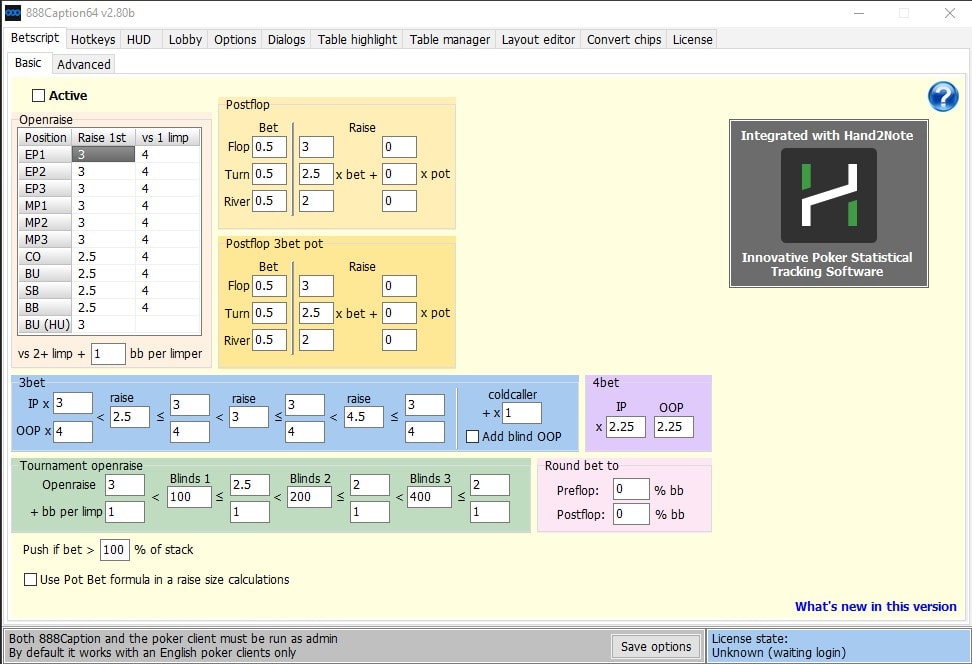Switch to the Layout editor tab
The height and width of the screenshot is (664, 972).
538,40
